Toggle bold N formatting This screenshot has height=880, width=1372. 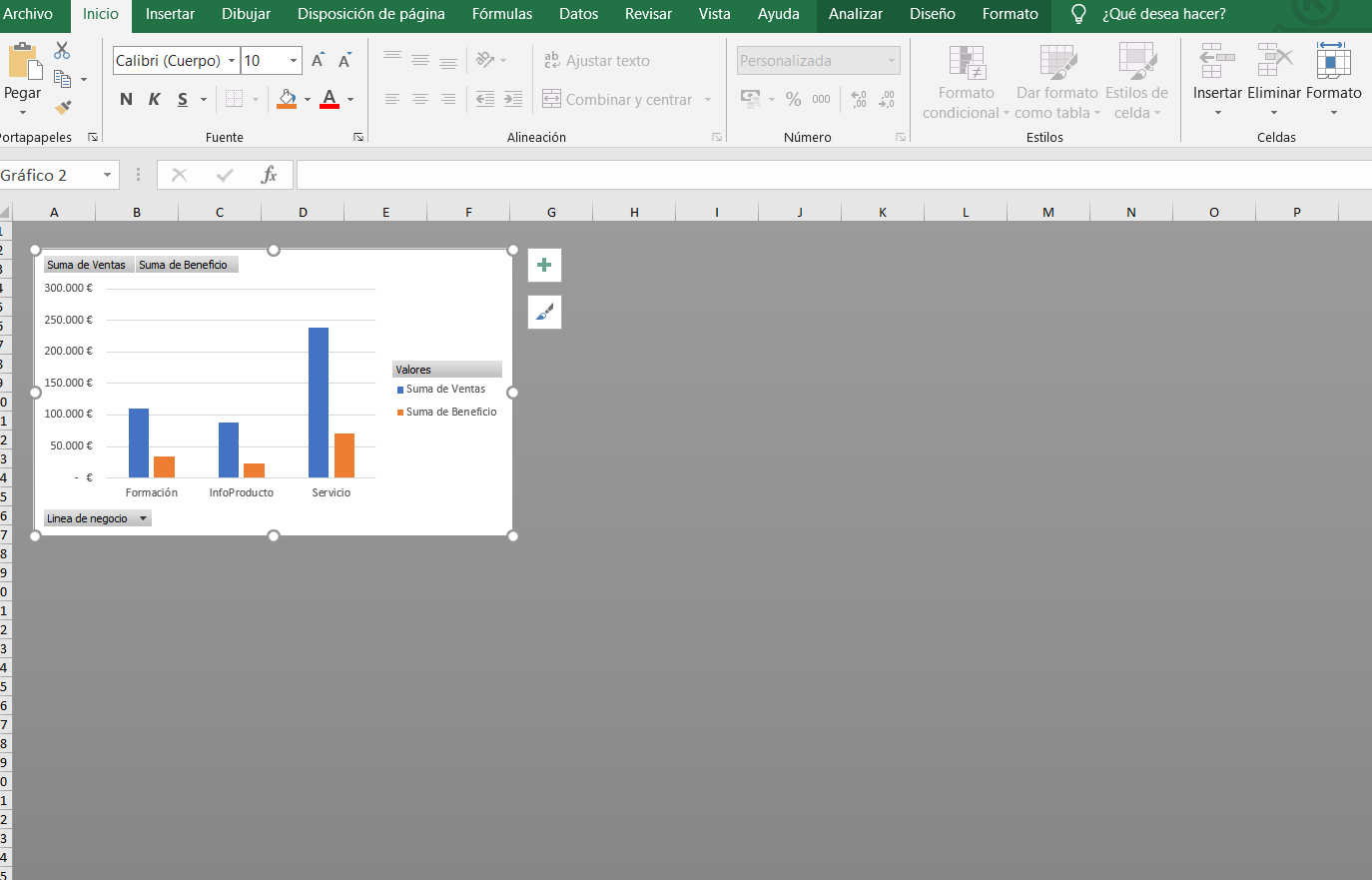pyautogui.click(x=126, y=99)
